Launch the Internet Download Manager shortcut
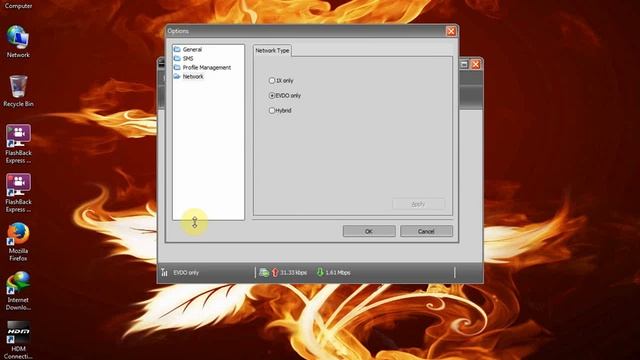640x360 pixels. tap(18, 291)
